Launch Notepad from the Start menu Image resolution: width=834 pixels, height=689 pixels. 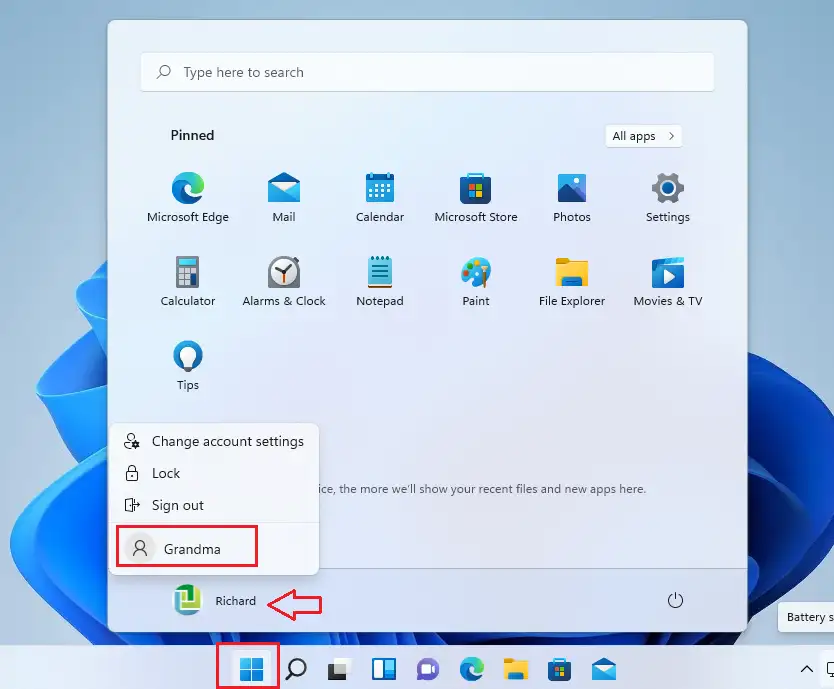click(380, 281)
